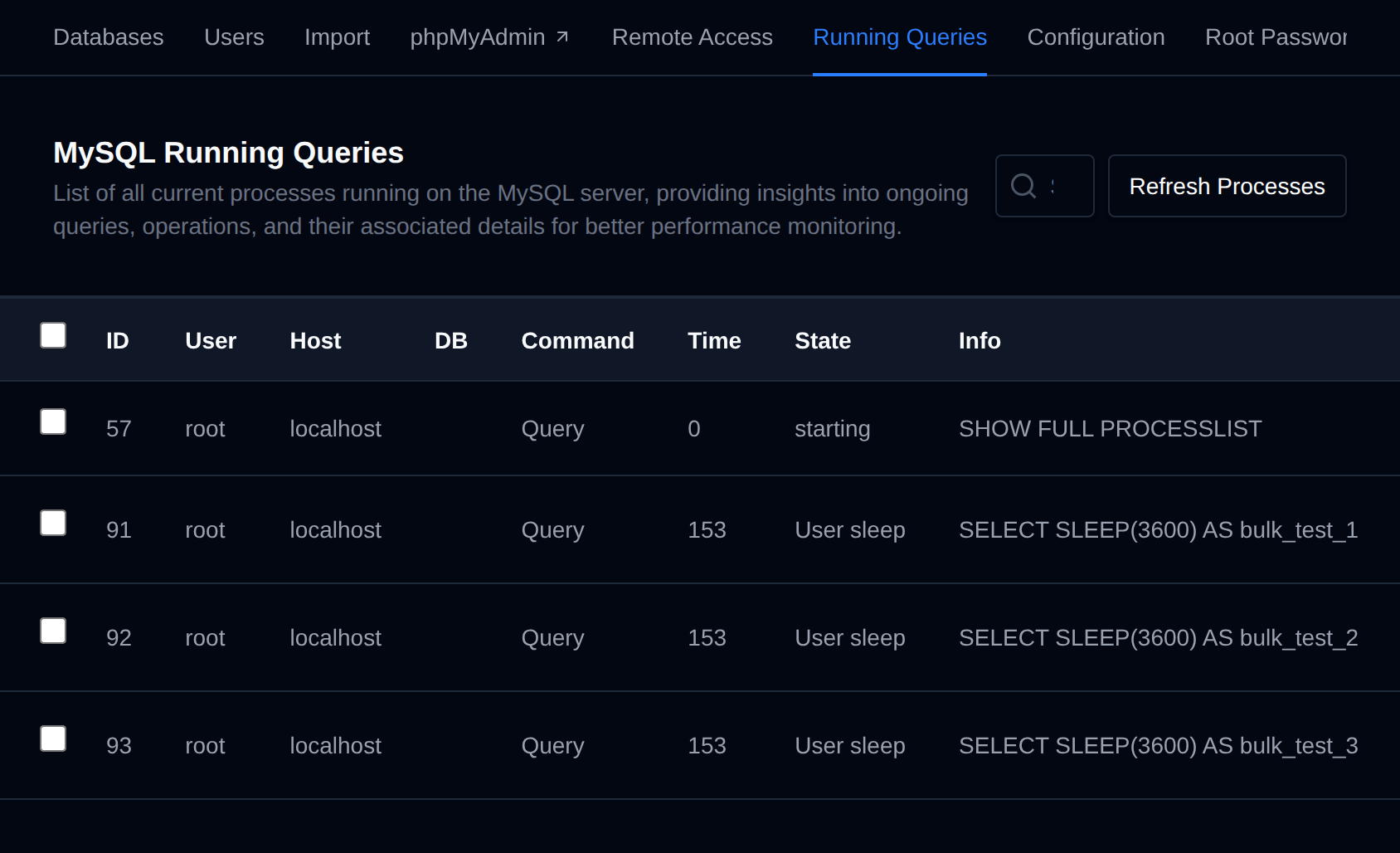This screenshot has height=853, width=1400.
Task: Click the Time value 0 cell
Action: pos(694,429)
